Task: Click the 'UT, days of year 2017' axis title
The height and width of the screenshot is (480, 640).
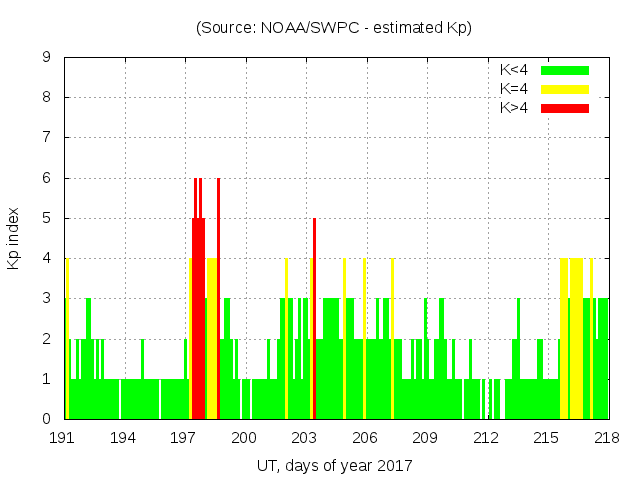Action: click(x=334, y=465)
